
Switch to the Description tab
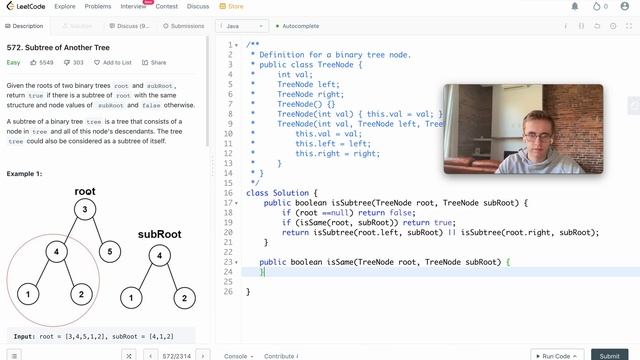[24, 26]
